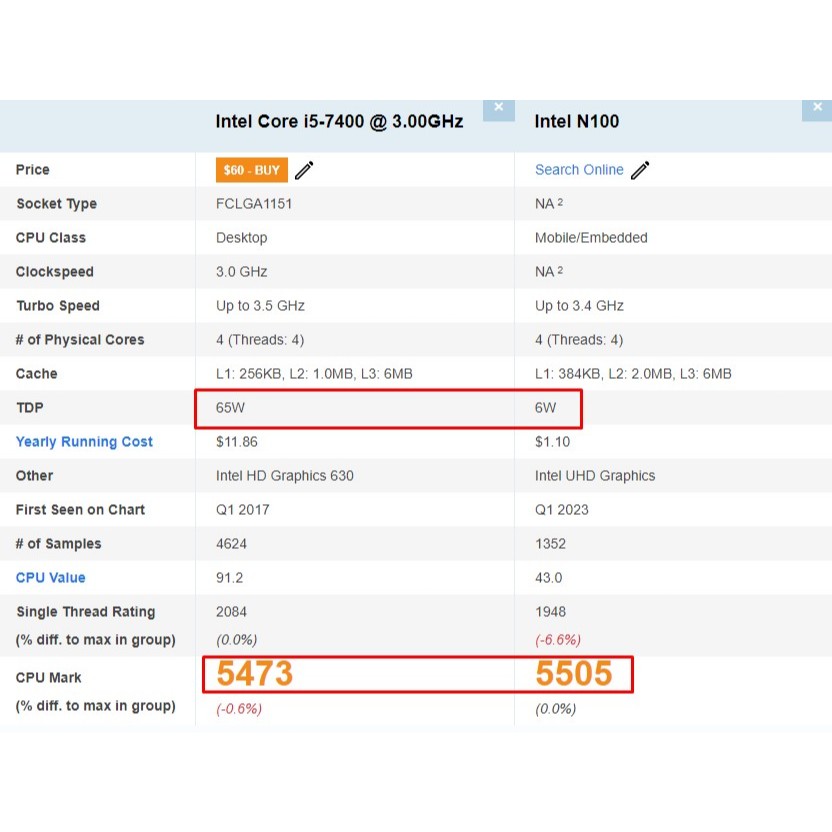Click the Intel N100 column heading
832x832 pixels.
[576, 122]
